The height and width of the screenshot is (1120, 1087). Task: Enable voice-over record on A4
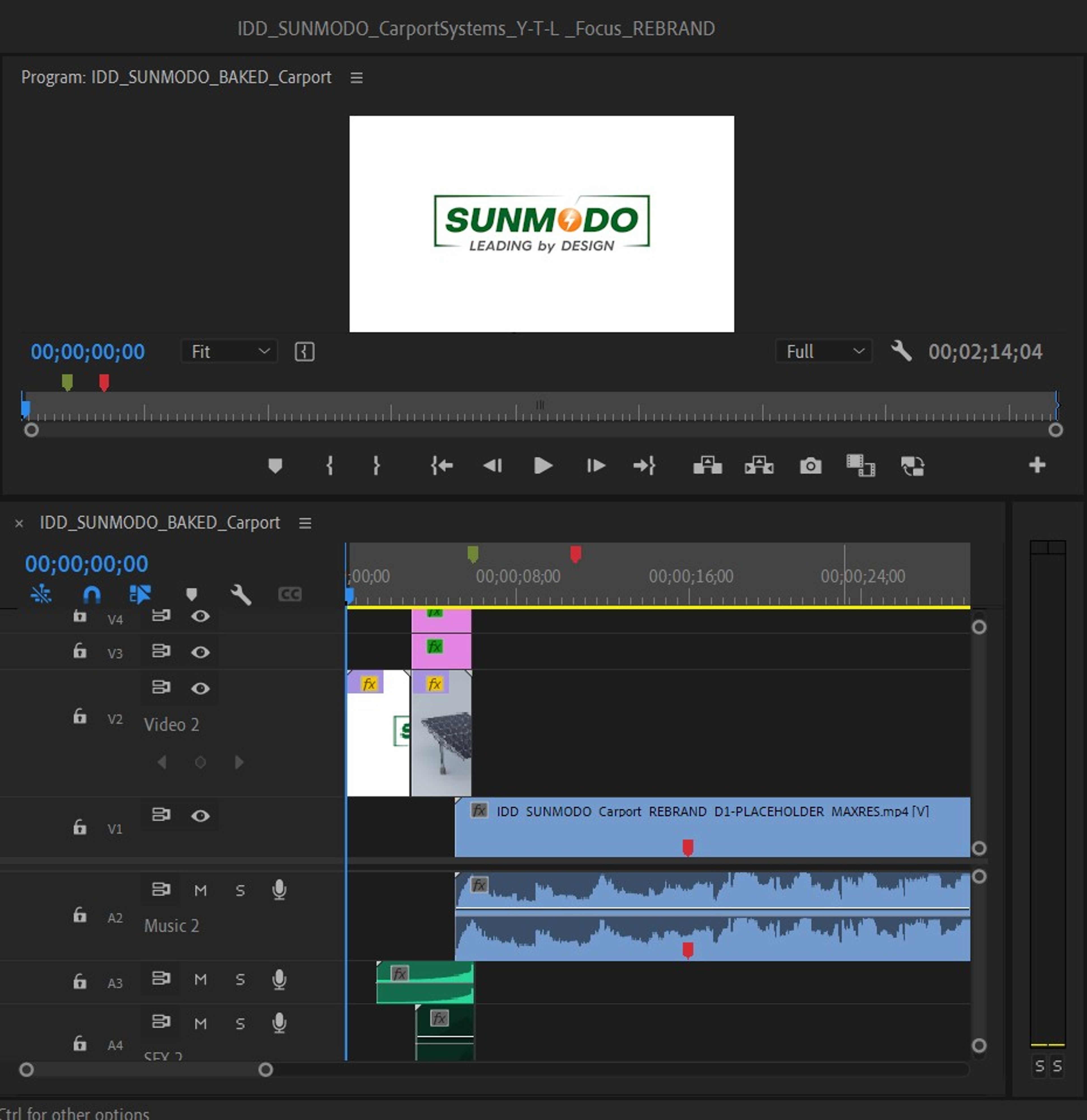279,1022
